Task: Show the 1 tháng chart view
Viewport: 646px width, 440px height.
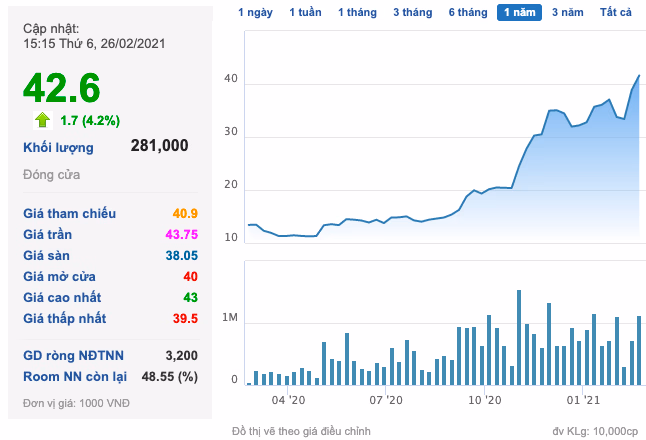Action: coord(357,12)
